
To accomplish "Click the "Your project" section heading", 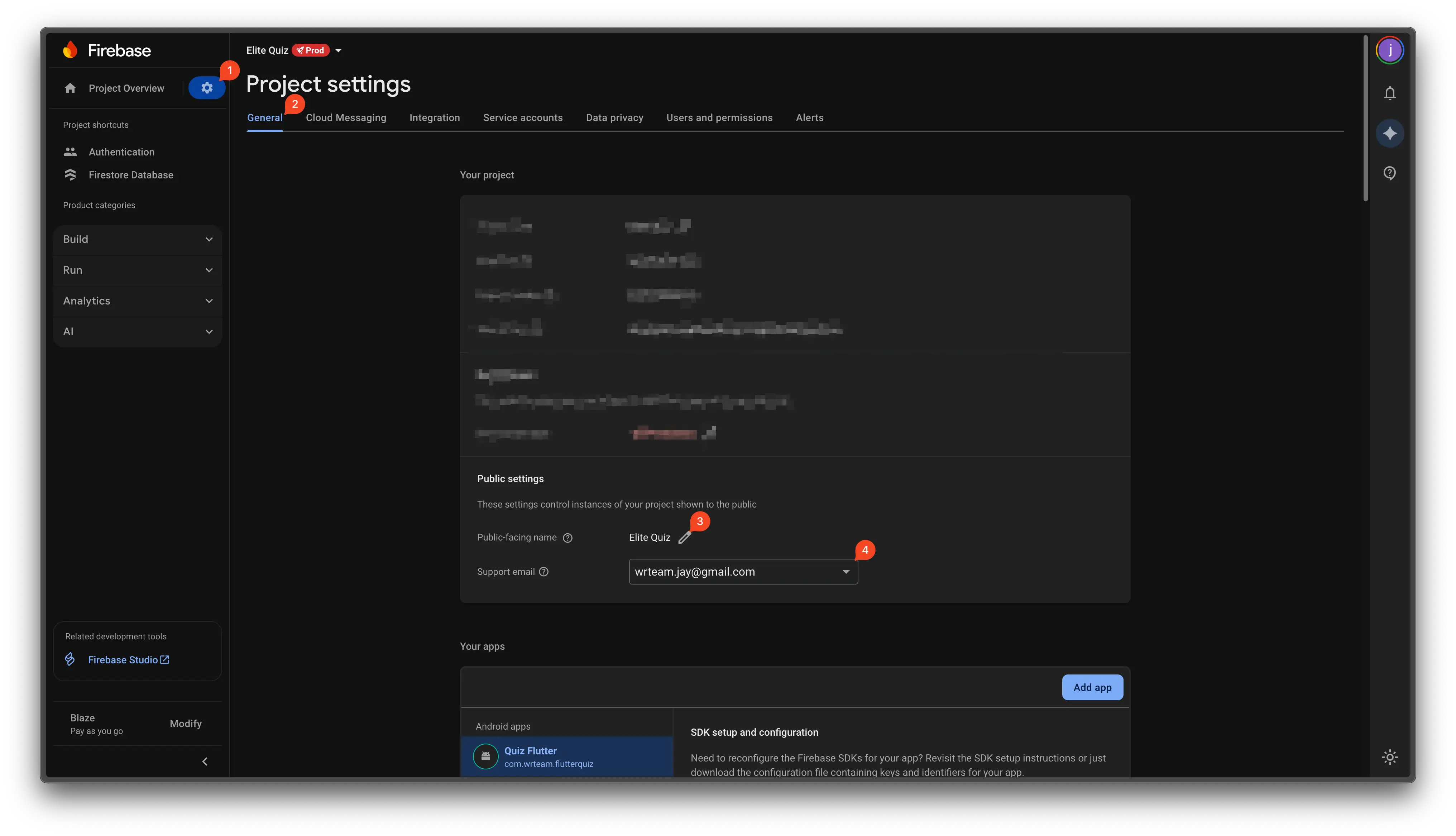I will [x=487, y=174].
